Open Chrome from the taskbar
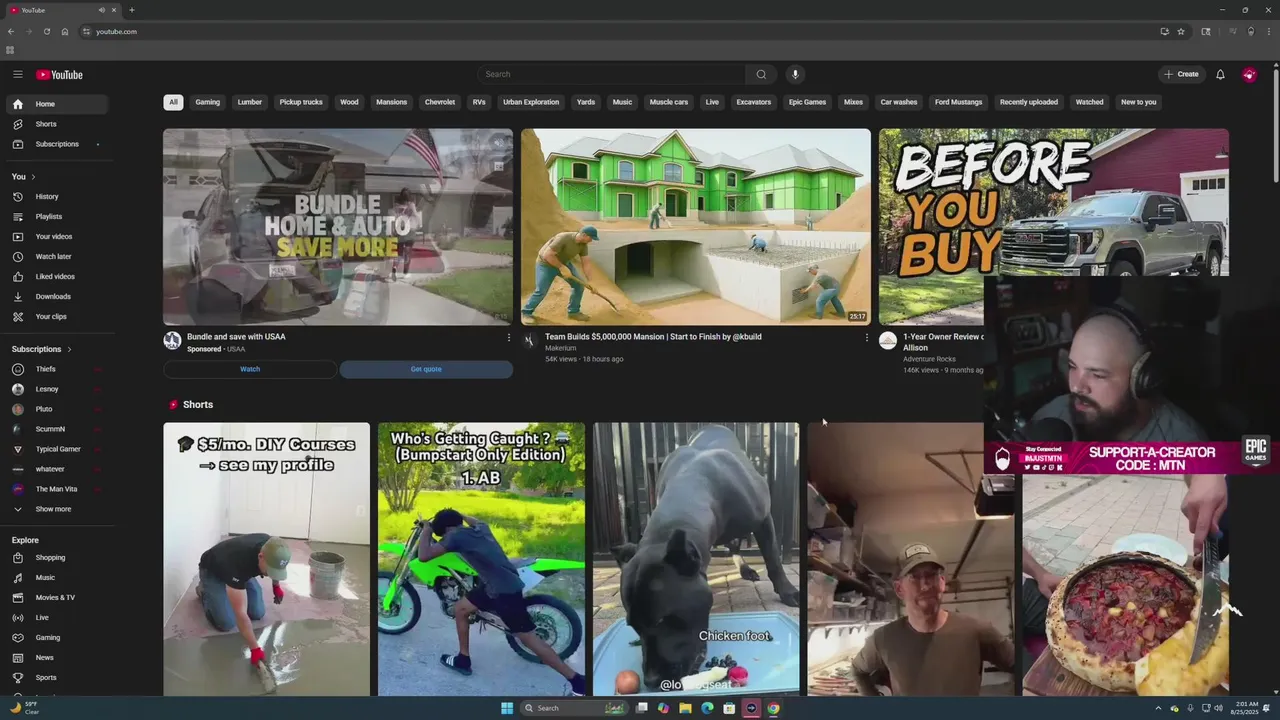The image size is (1280, 720). (x=773, y=708)
